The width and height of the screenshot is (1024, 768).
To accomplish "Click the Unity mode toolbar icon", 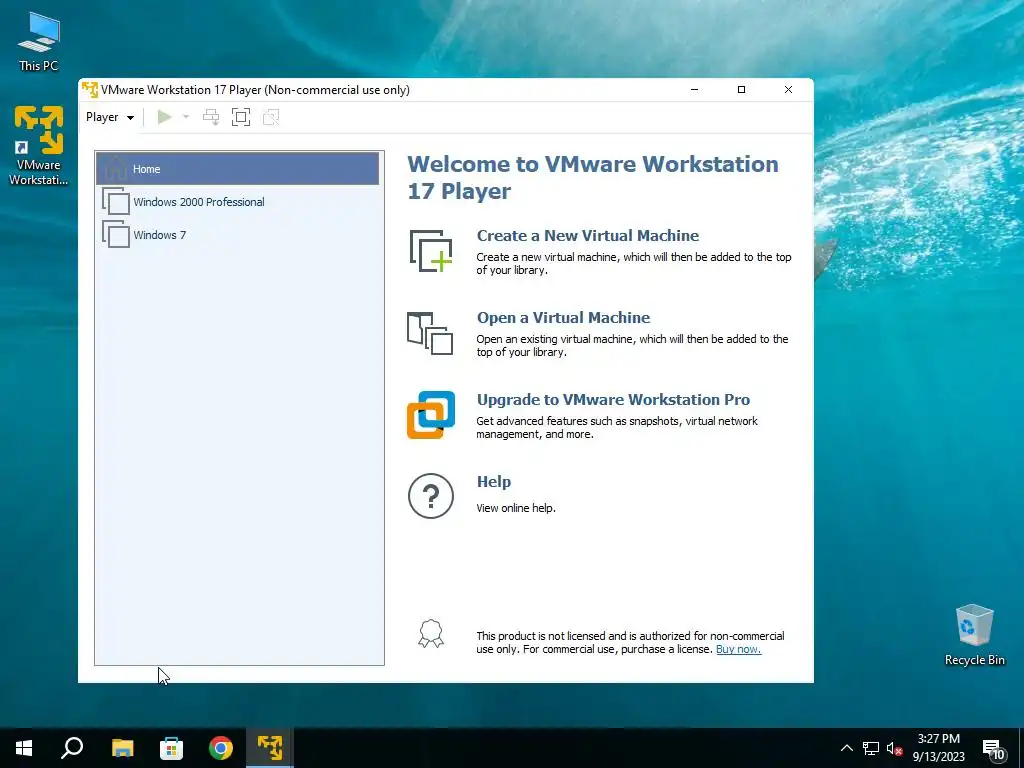I will click(271, 117).
